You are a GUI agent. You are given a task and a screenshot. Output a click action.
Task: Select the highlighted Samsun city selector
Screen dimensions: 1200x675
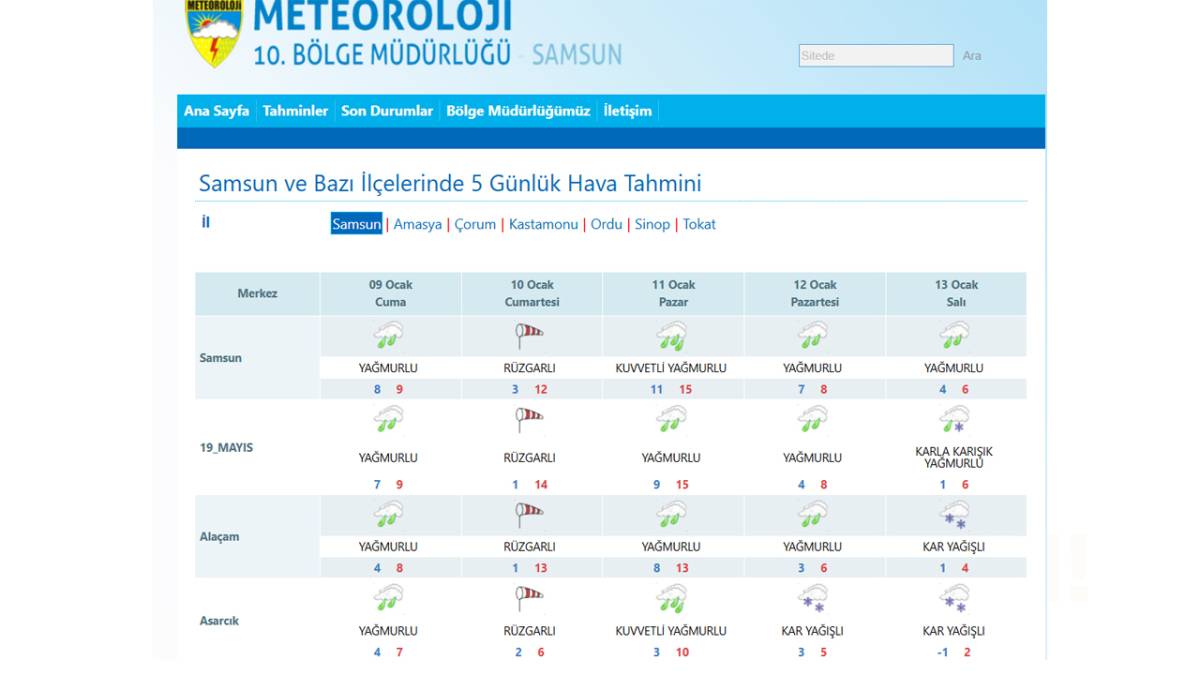click(x=357, y=224)
